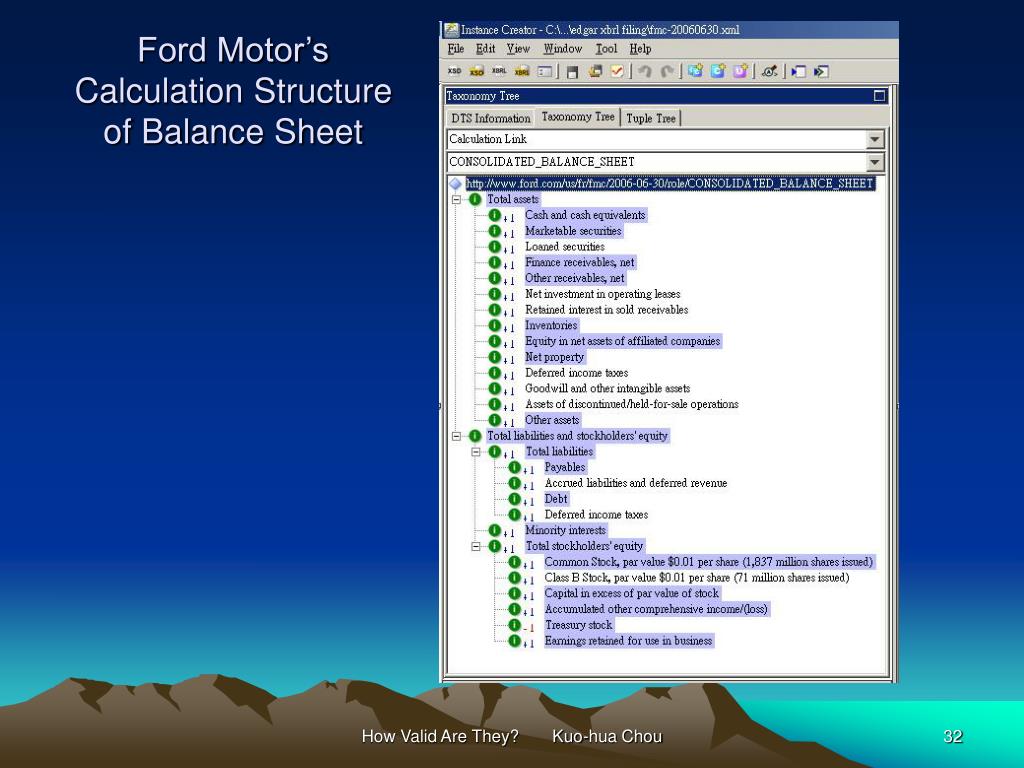Click the Save All stacked disks icon

point(595,71)
